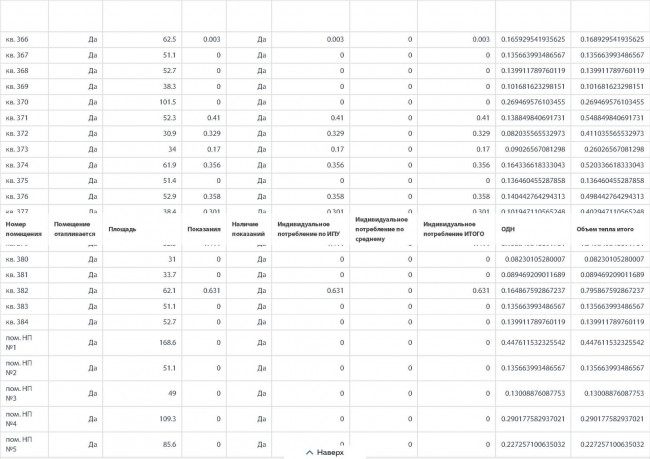
Task: Select the row label кв. 371
Action: click(x=17, y=118)
